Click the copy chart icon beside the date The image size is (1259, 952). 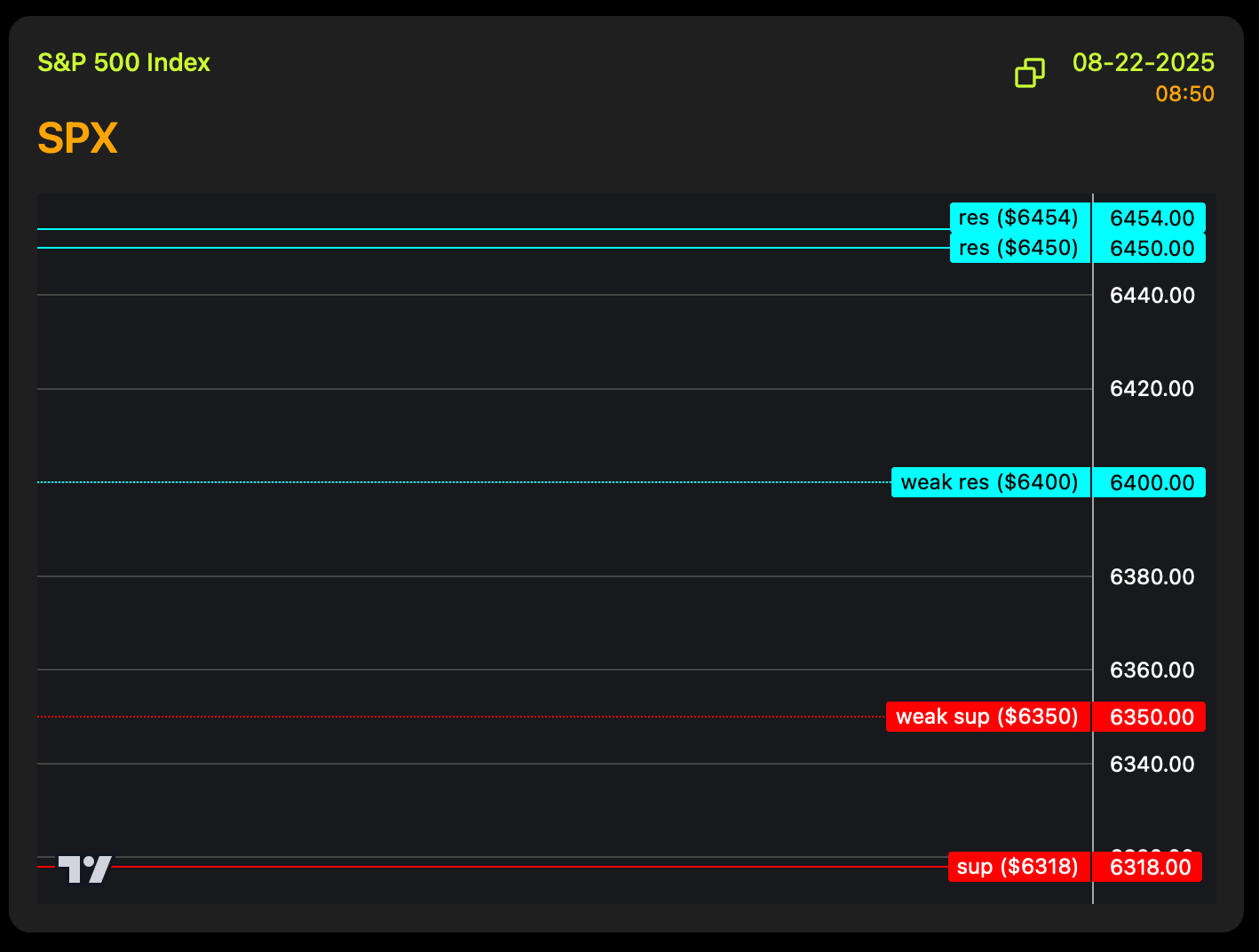pos(1030,73)
